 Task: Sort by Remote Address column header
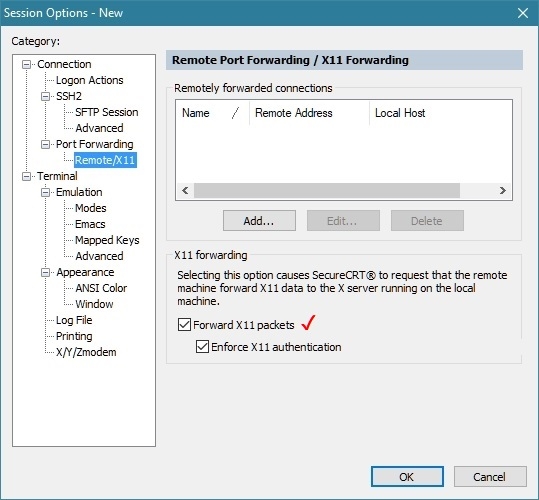pyautogui.click(x=309, y=113)
